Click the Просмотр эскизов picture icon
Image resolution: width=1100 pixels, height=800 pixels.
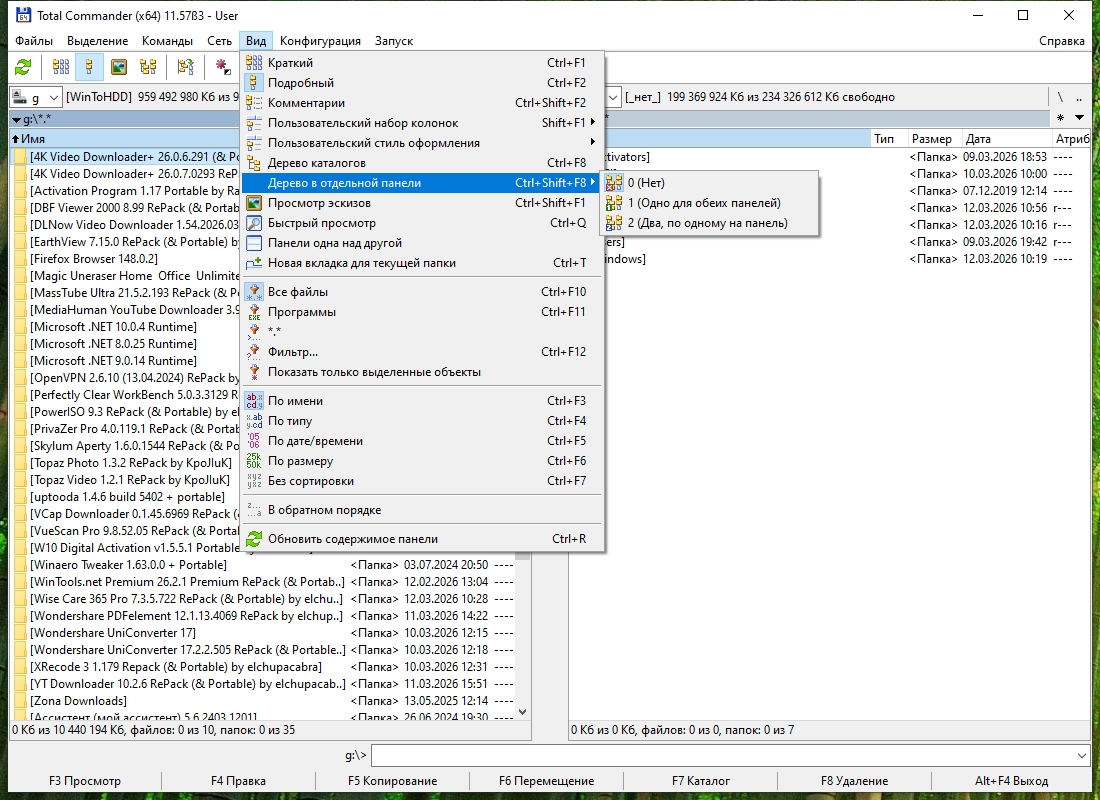pos(254,203)
